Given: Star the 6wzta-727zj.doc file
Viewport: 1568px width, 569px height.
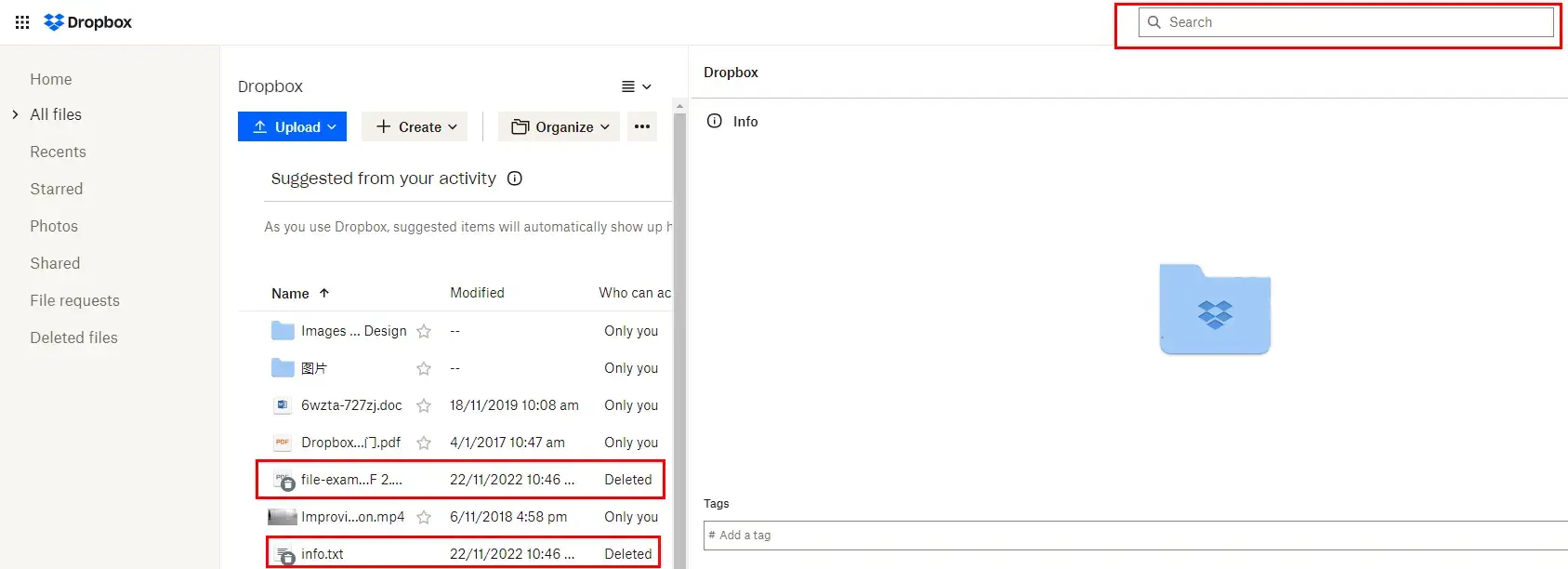Looking at the screenshot, I should 424,405.
